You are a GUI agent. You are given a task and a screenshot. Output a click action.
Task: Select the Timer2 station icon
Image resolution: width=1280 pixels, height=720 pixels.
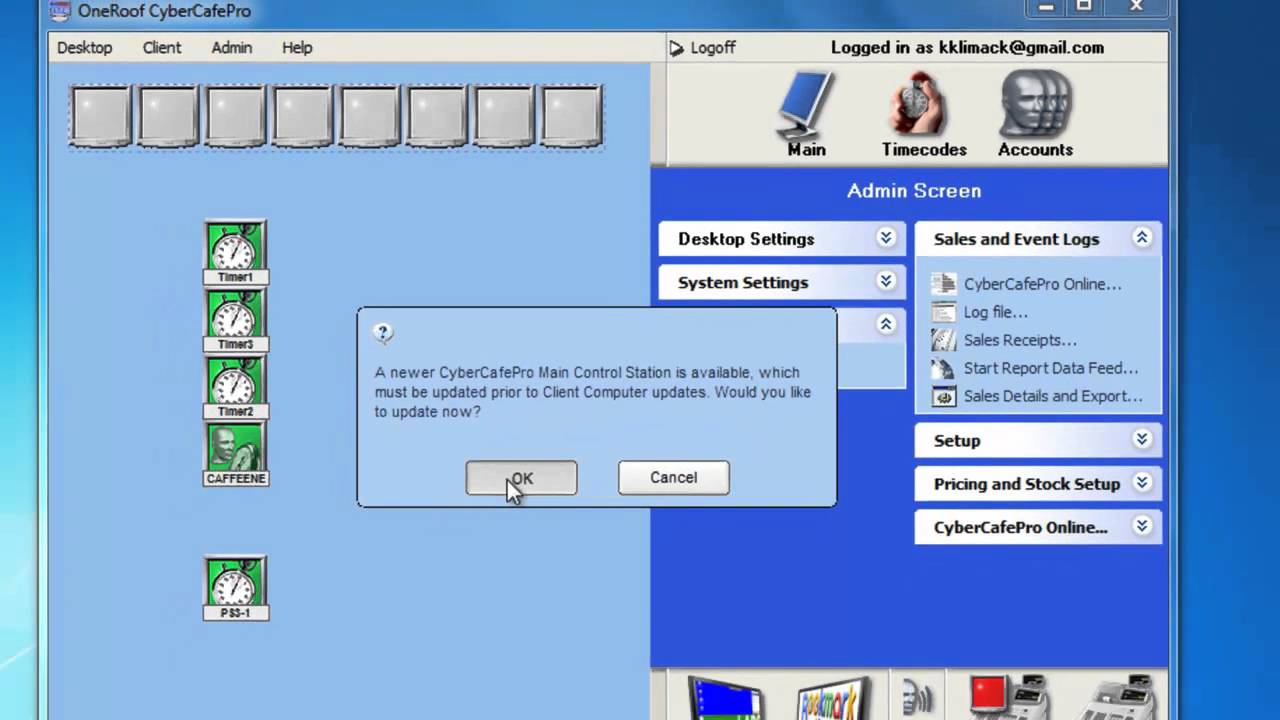[236, 387]
